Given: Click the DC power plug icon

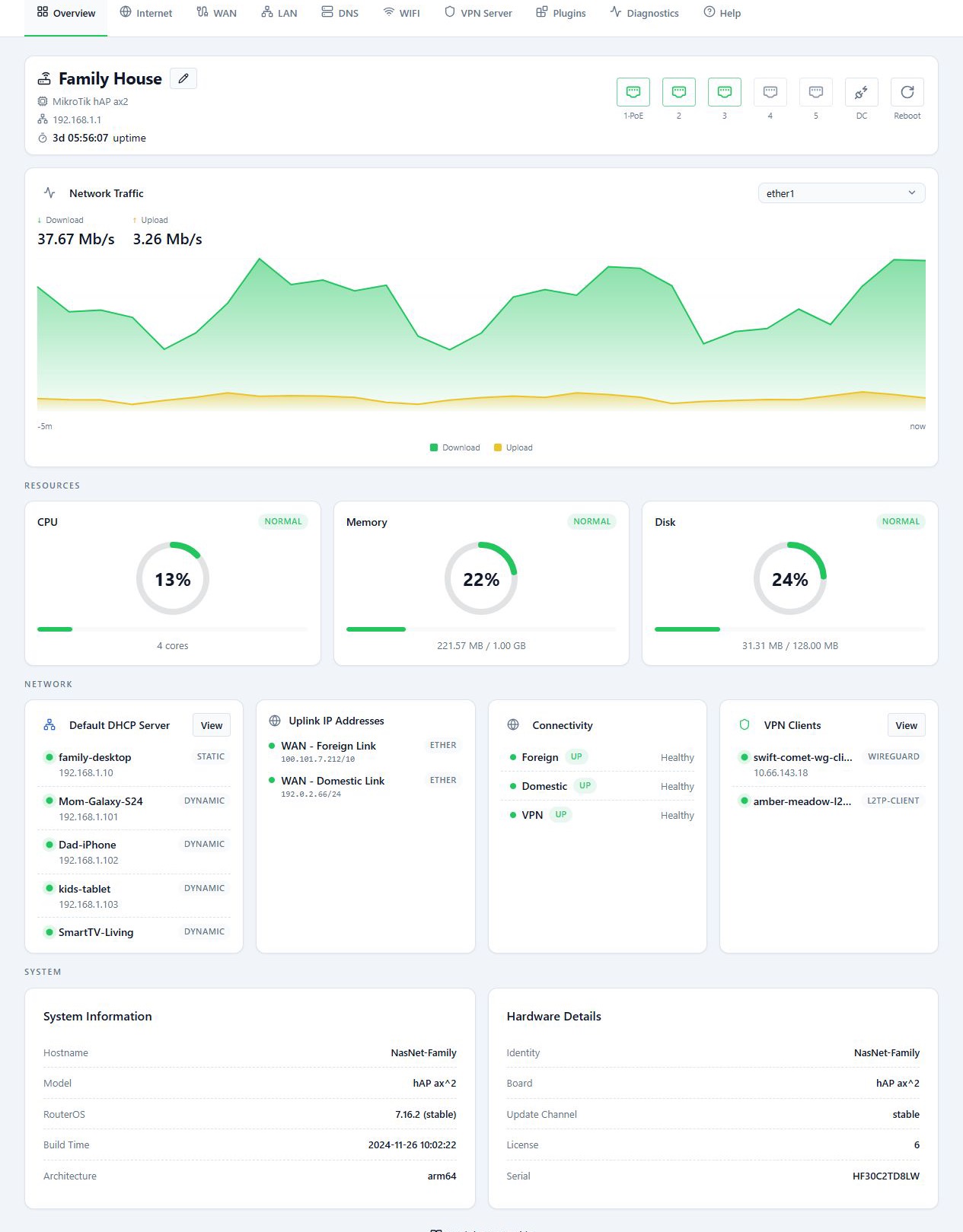Looking at the screenshot, I should (x=861, y=92).
